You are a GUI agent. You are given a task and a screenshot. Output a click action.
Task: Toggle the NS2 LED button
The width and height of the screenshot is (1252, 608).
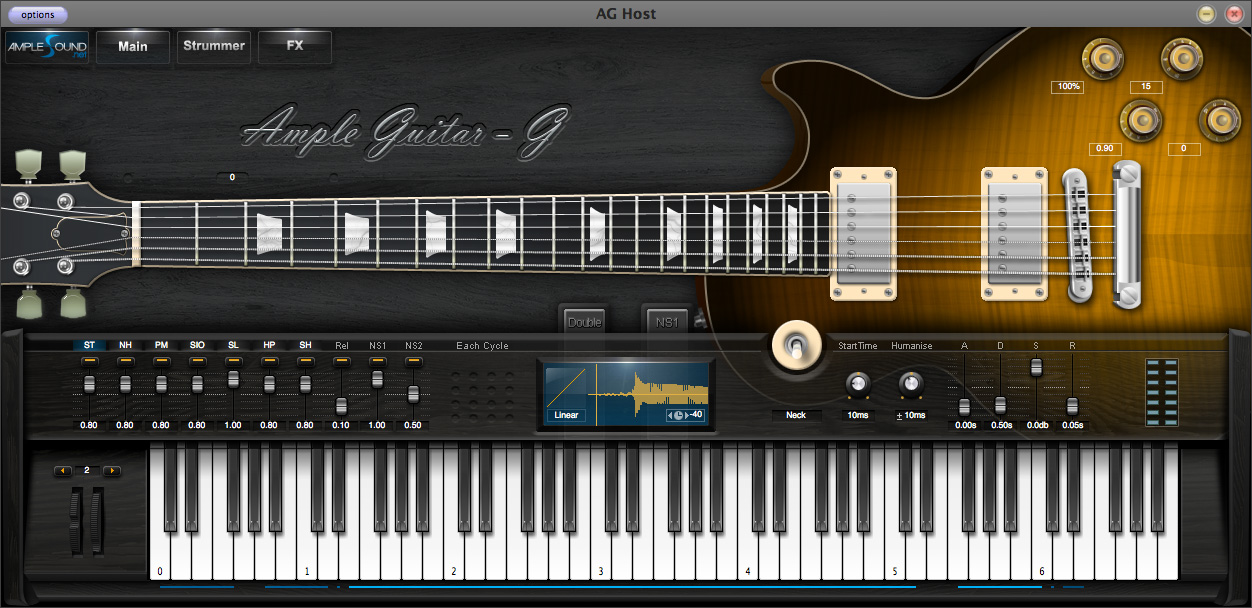pos(413,359)
